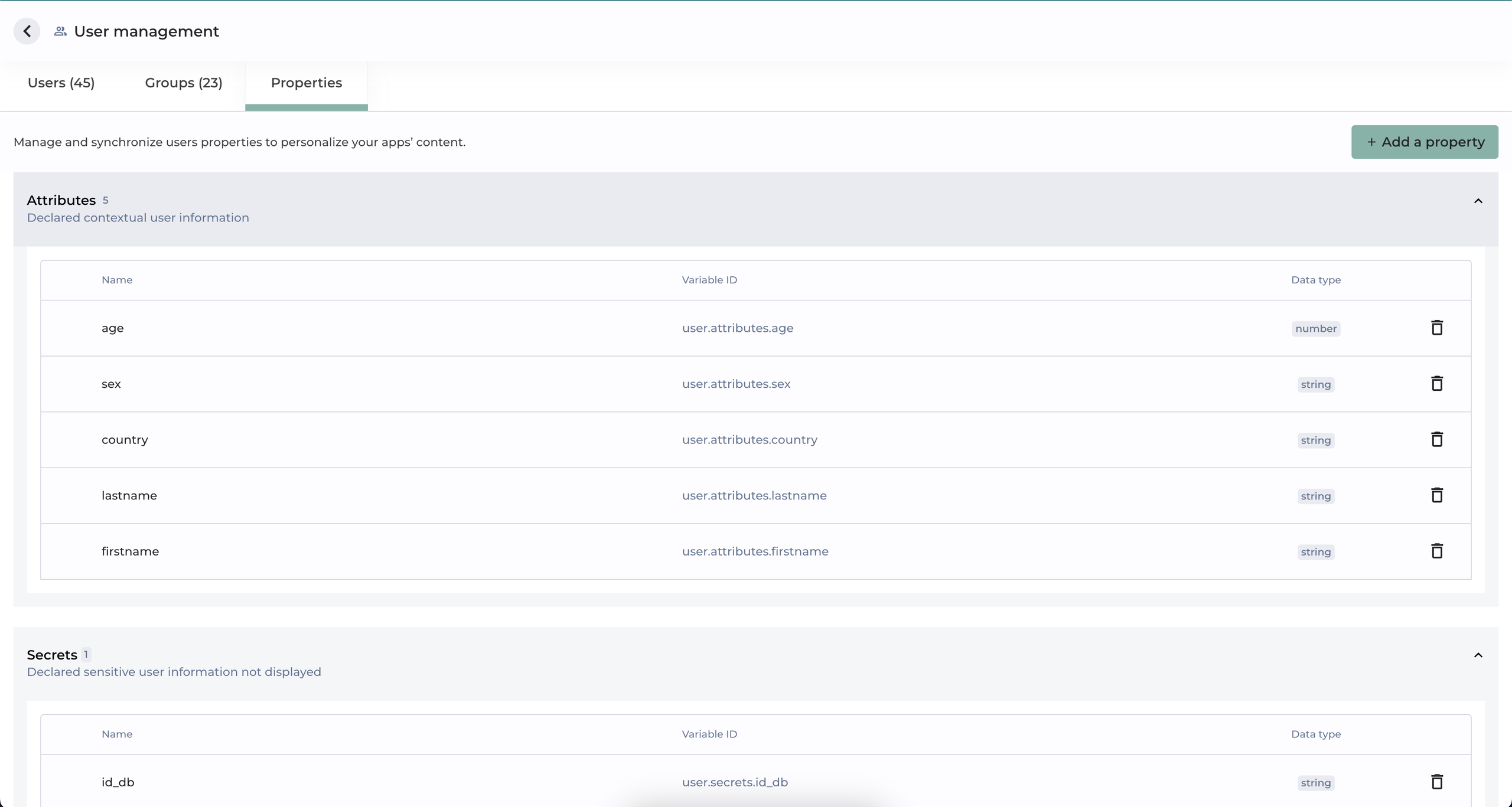
Task: Click the Attributes section header title
Action: (61, 200)
